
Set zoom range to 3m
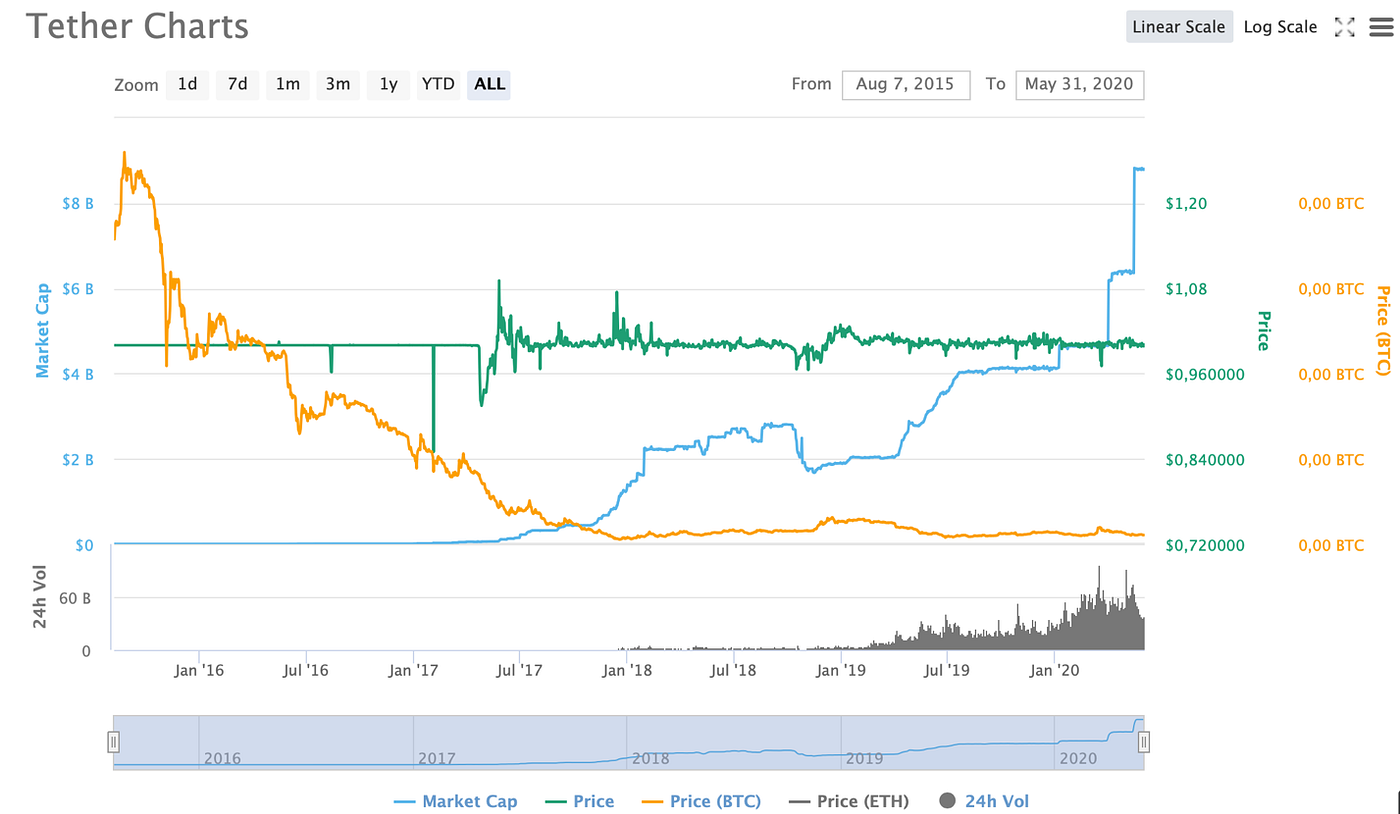[338, 84]
